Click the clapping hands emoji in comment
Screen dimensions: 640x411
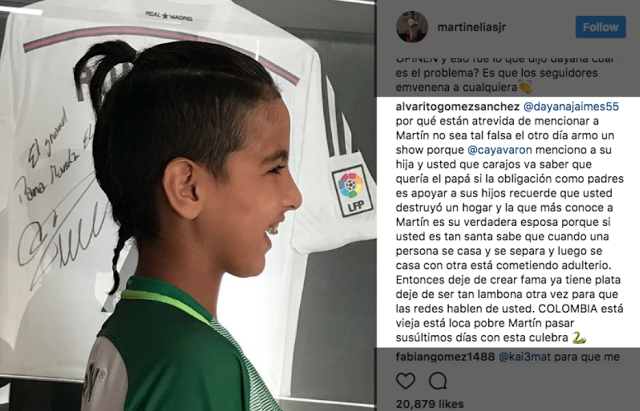tap(525, 87)
